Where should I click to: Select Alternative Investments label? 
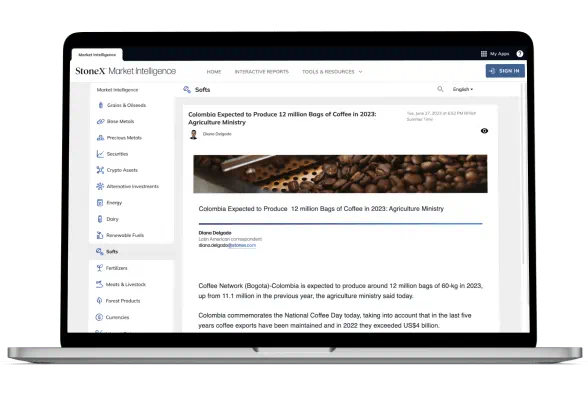(x=133, y=186)
